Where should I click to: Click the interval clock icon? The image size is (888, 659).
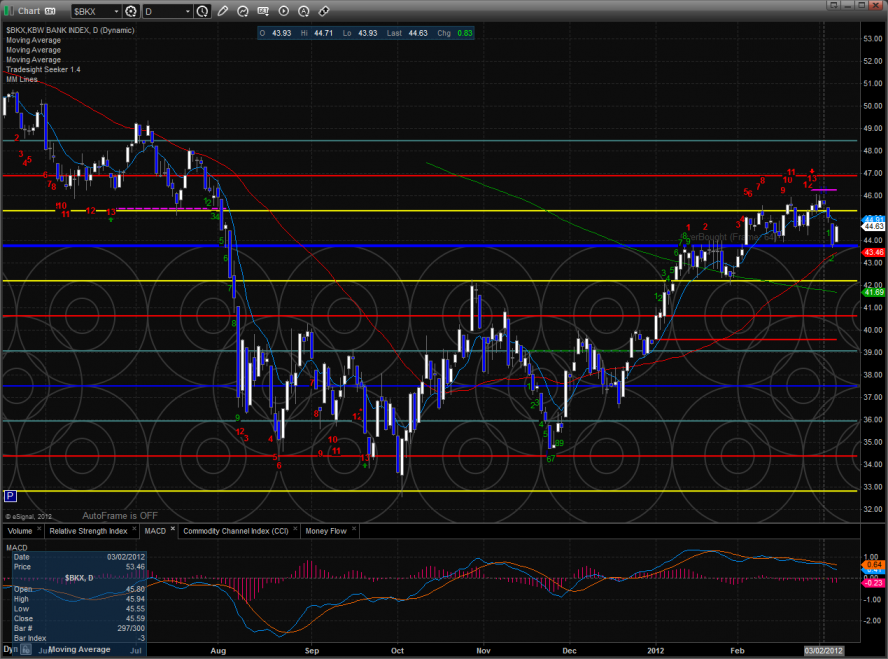click(x=204, y=11)
